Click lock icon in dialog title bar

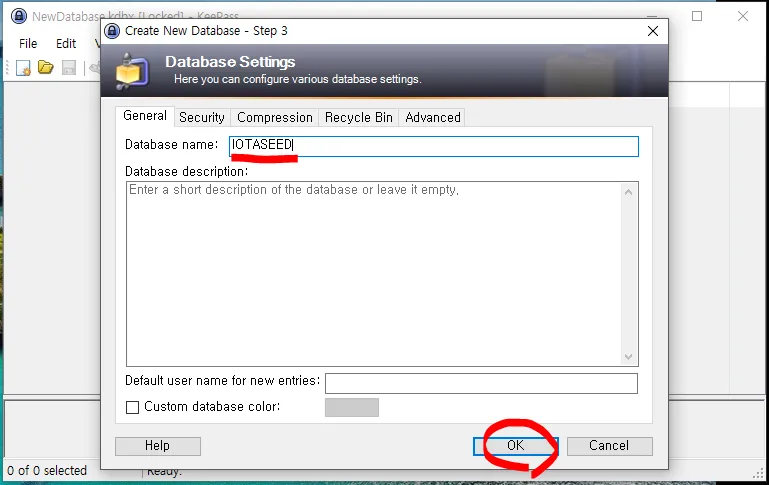tap(112, 31)
